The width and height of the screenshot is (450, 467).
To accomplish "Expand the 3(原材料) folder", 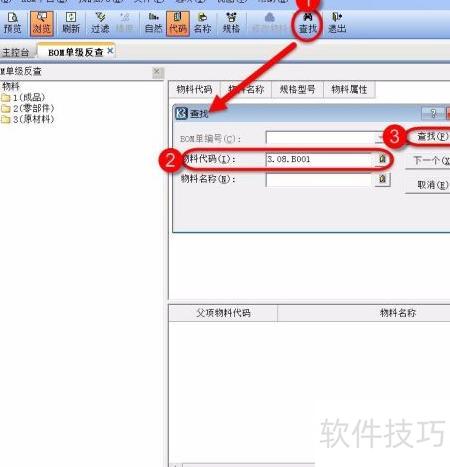I will tap(27, 119).
